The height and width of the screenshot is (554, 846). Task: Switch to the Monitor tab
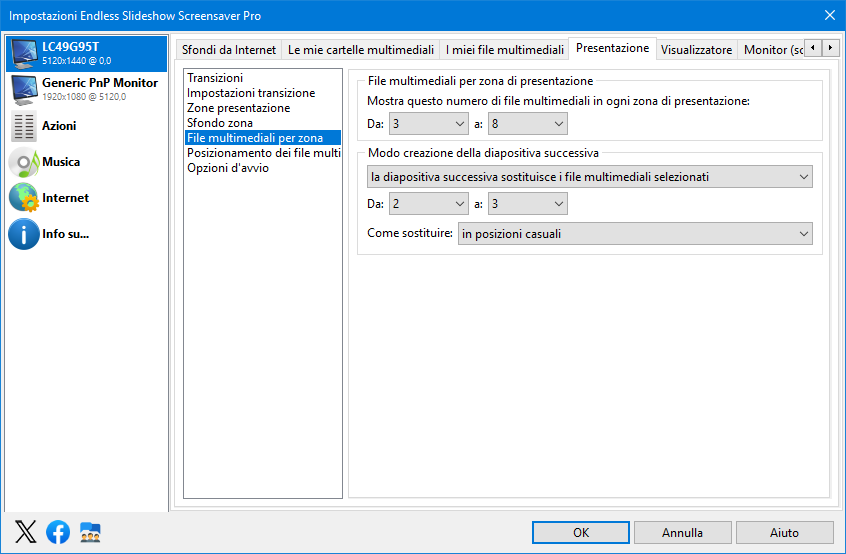click(x=771, y=50)
